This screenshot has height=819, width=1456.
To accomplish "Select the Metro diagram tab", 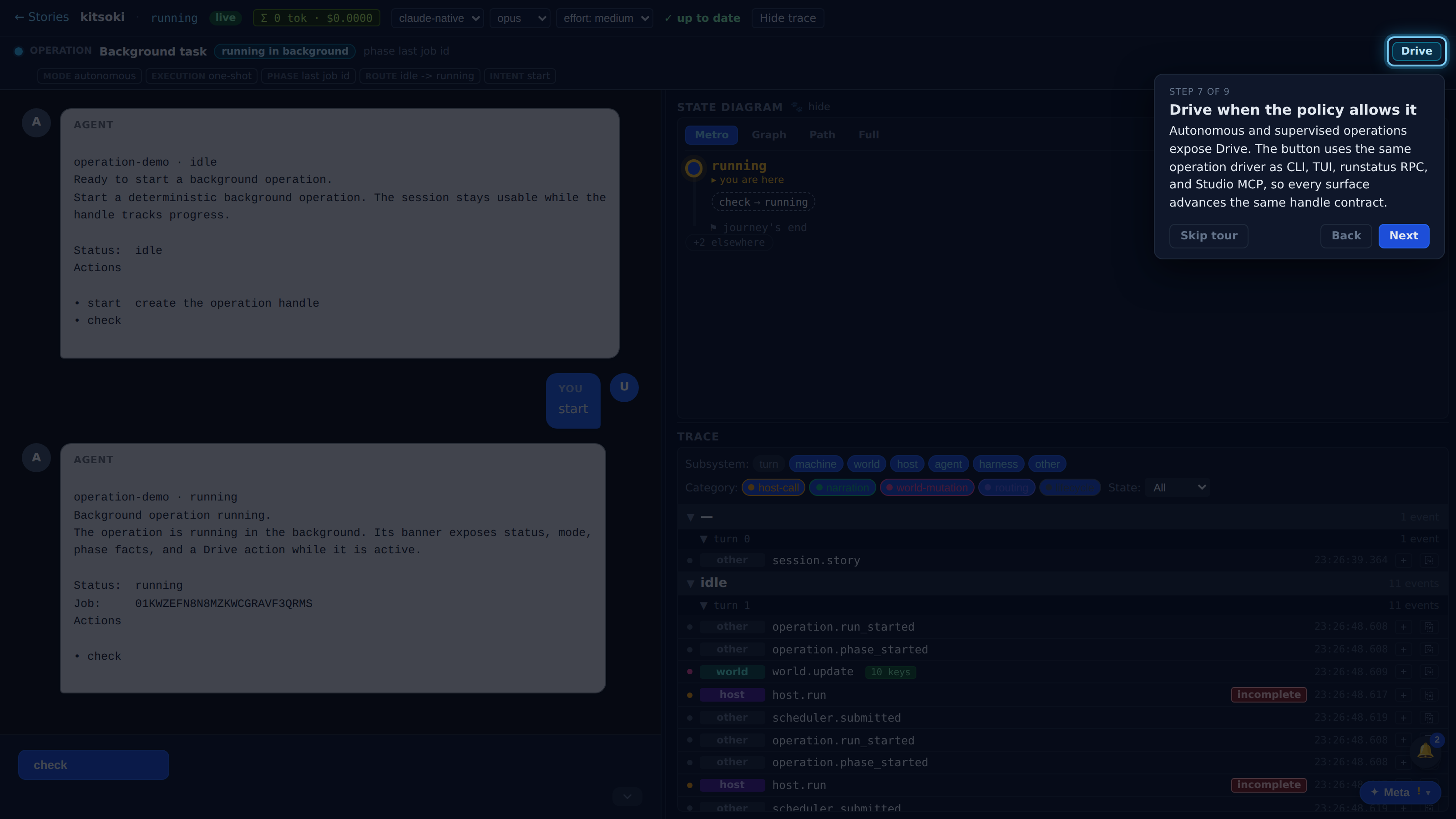I will click(x=711, y=135).
